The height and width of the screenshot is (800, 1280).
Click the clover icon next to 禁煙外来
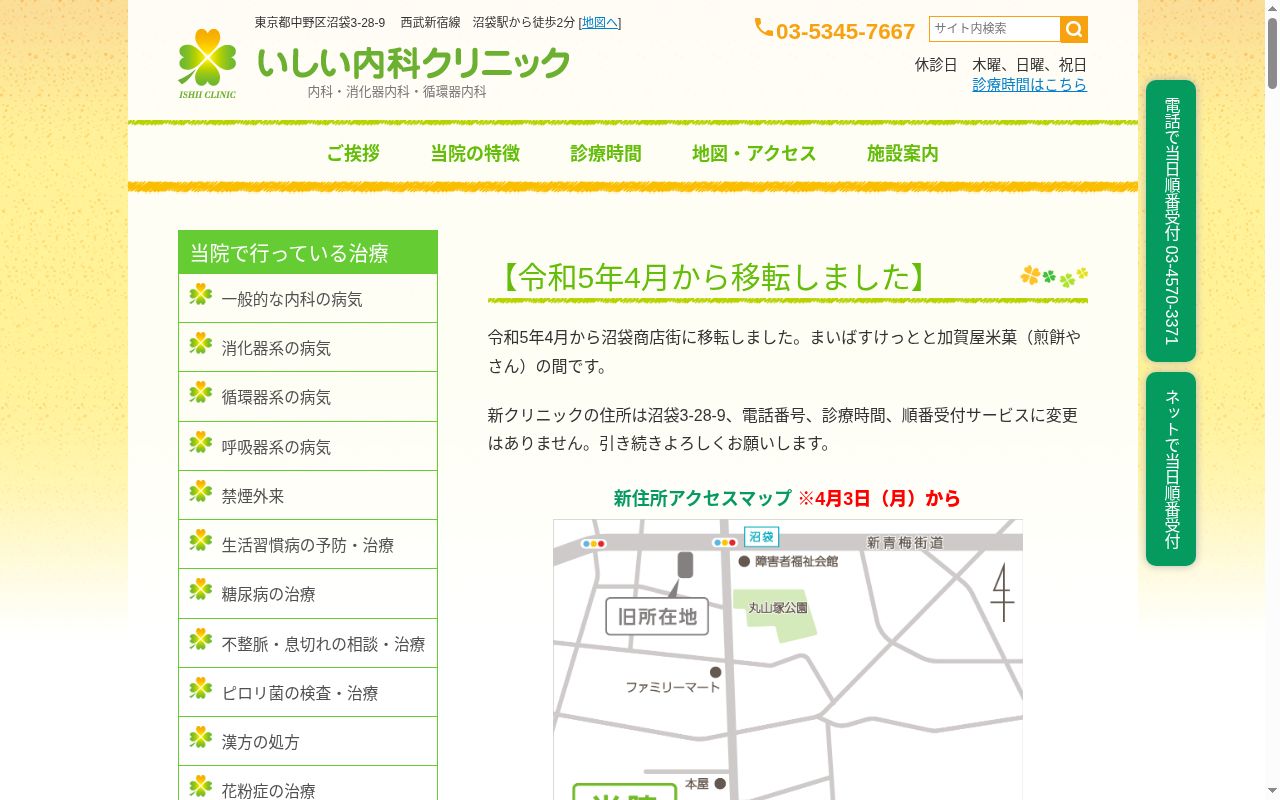click(x=201, y=491)
